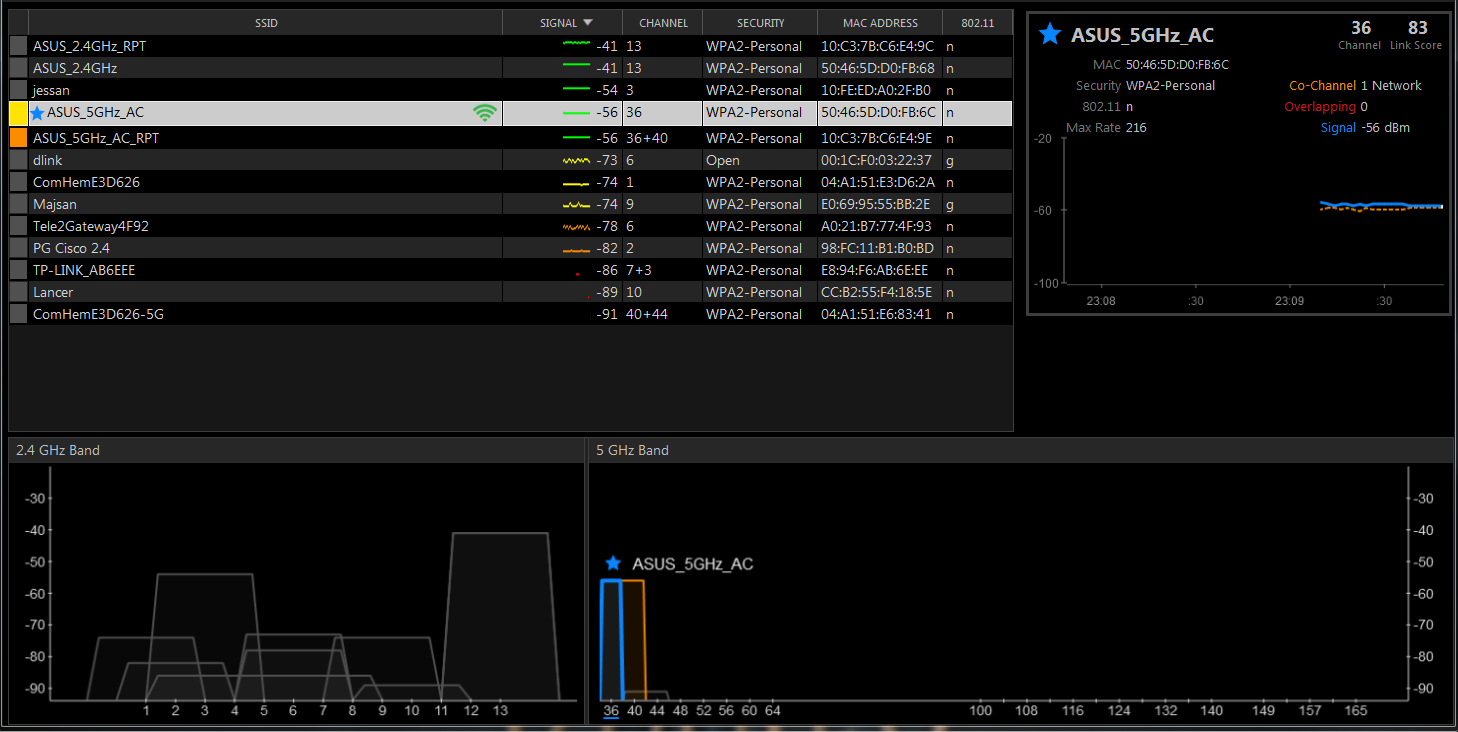Click the underlined channel 36 axis label
1458x732 pixels.
coord(610,711)
